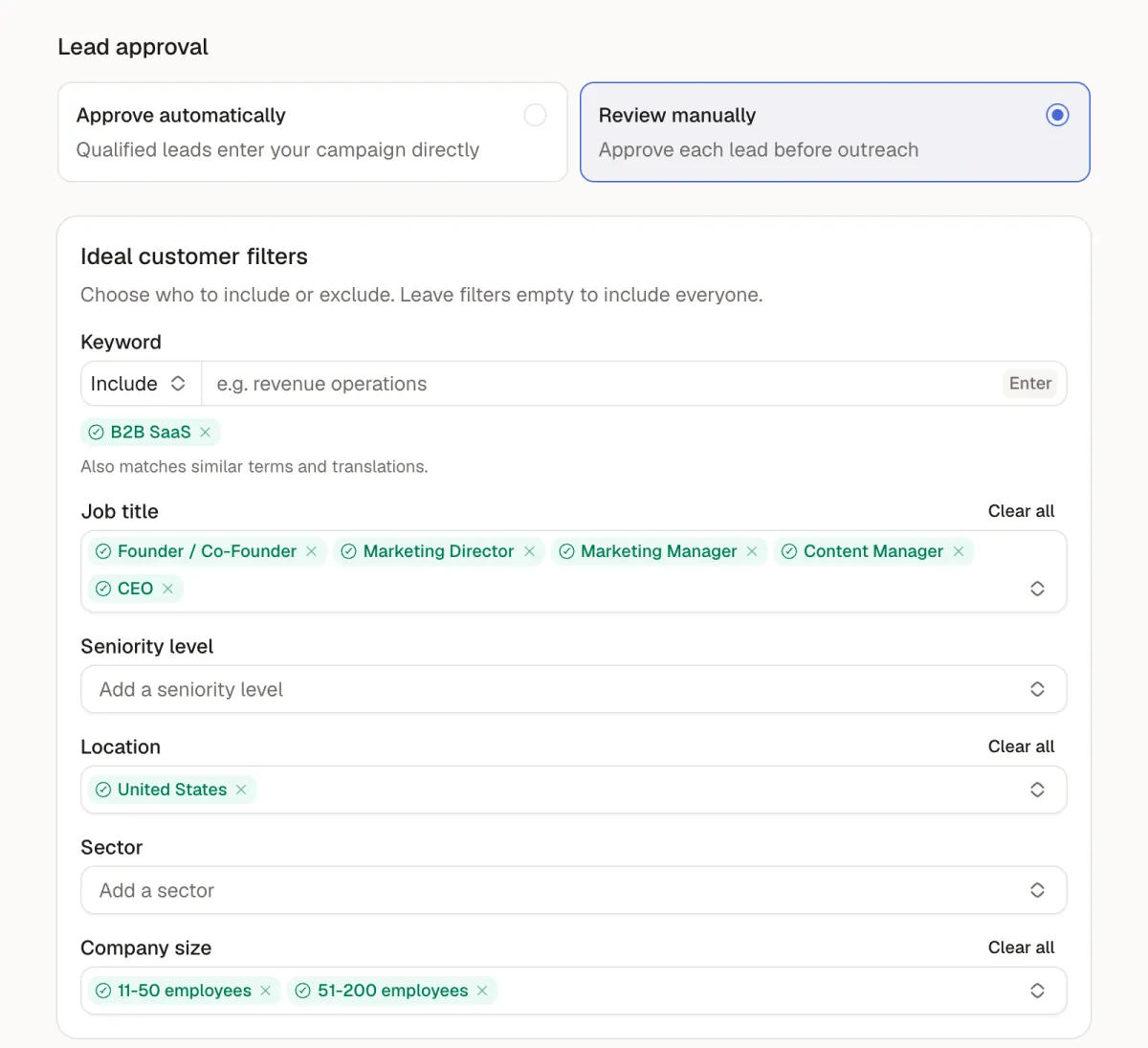The height and width of the screenshot is (1048, 1148).
Task: Click the 'Sector' label
Action: coord(112,847)
